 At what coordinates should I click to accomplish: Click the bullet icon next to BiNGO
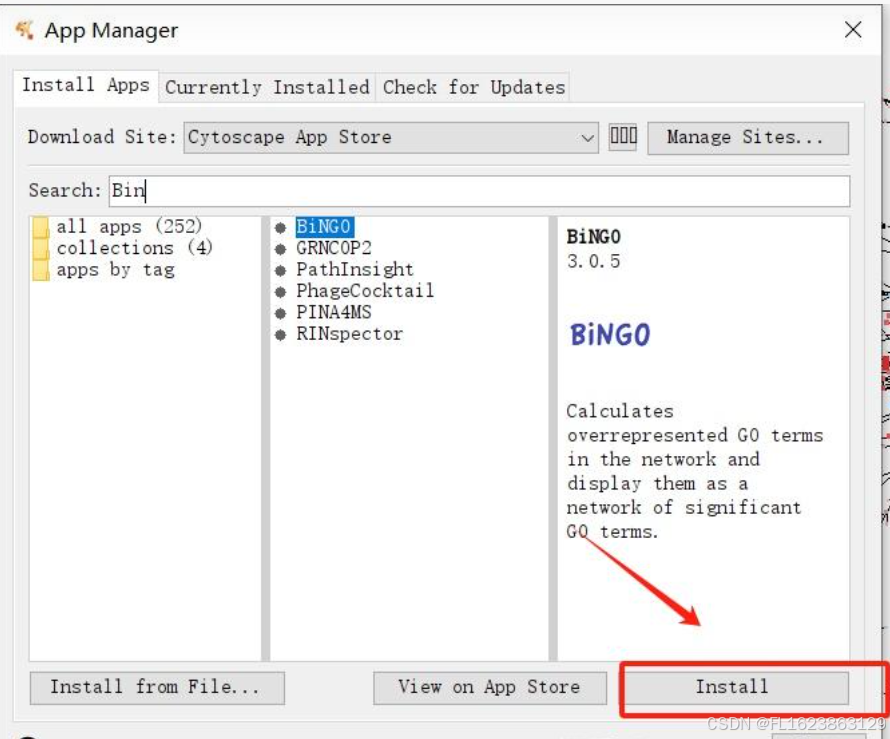coord(280,228)
